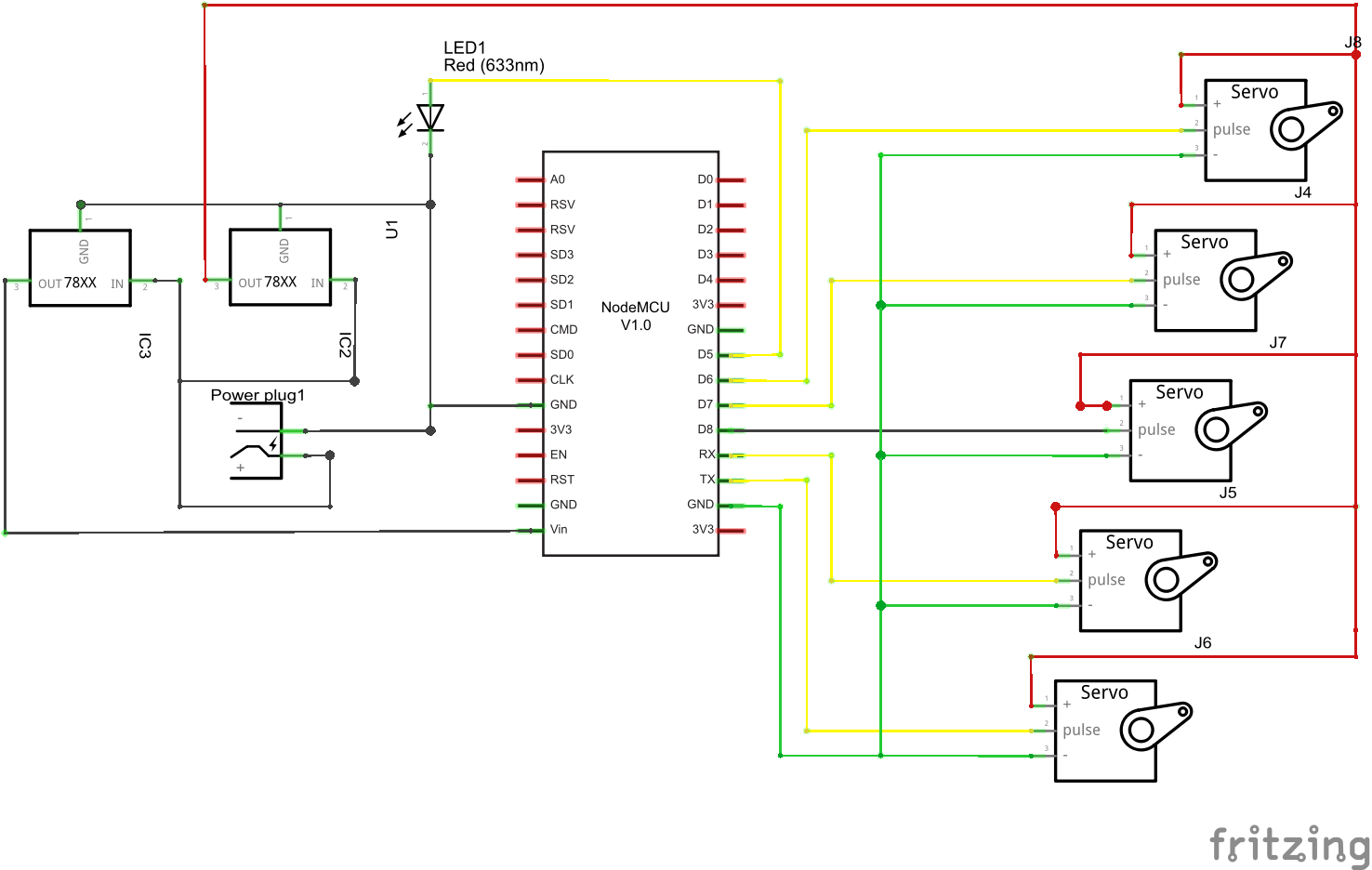Viewport: 1372px width, 870px height.
Task: Click the SD3 pin on NodeMCU
Action: (x=530, y=255)
